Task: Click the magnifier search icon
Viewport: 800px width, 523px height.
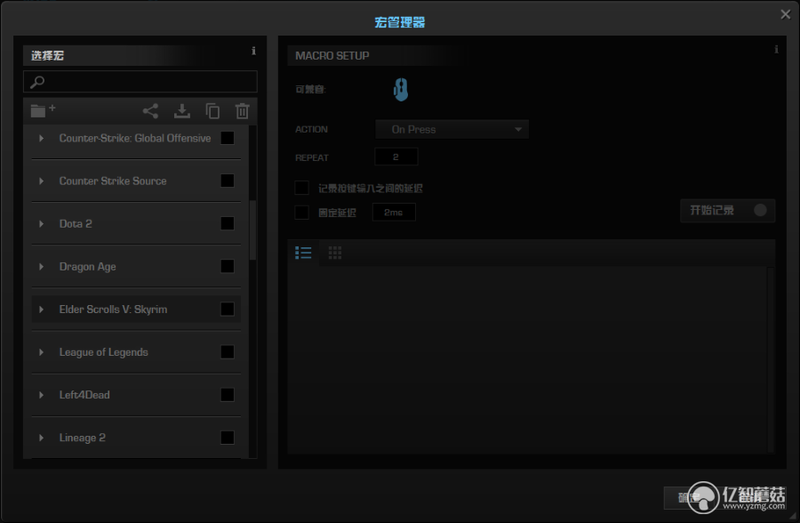Action: pos(37,82)
